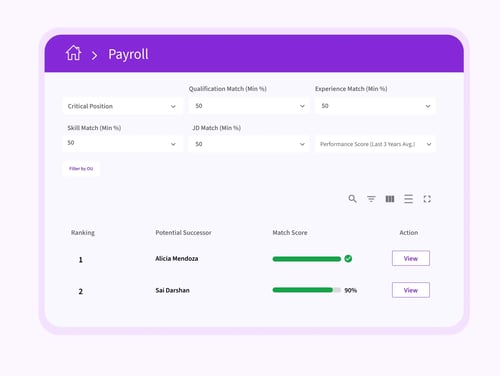Click ranking number 1
500x376 pixels.
point(80,260)
